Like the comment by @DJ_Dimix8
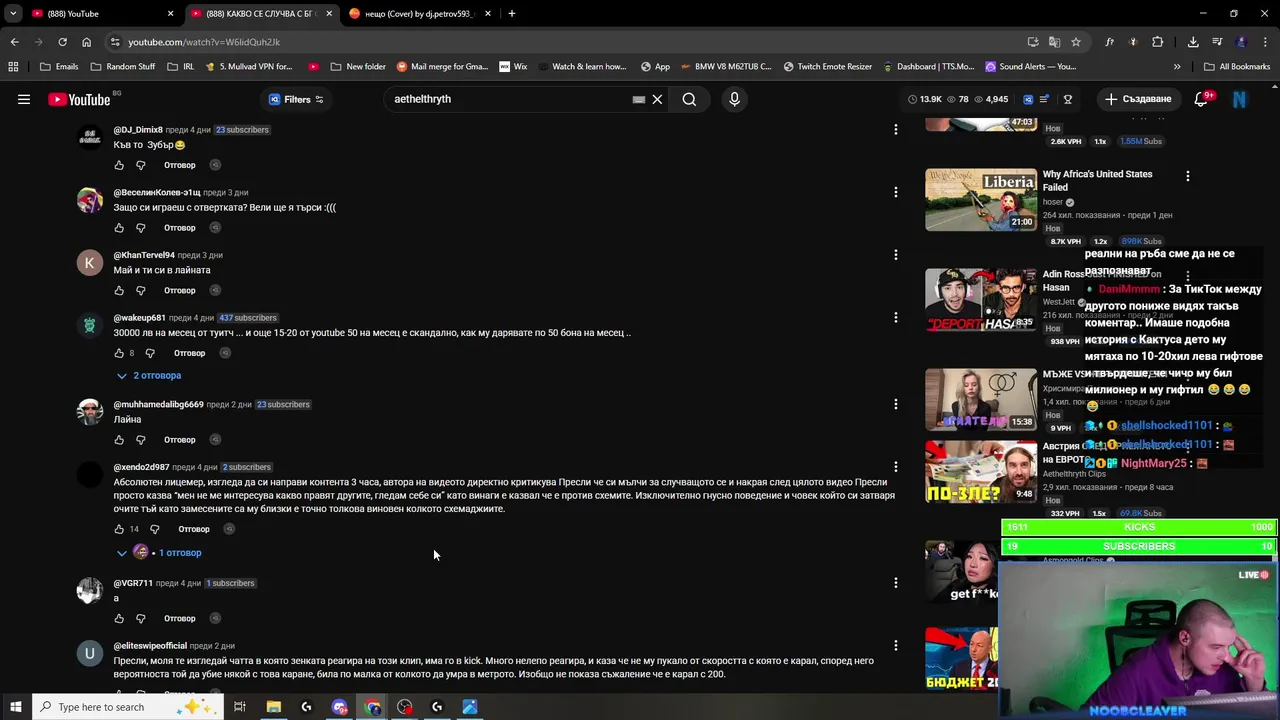This screenshot has height=720, width=1280. [119, 165]
